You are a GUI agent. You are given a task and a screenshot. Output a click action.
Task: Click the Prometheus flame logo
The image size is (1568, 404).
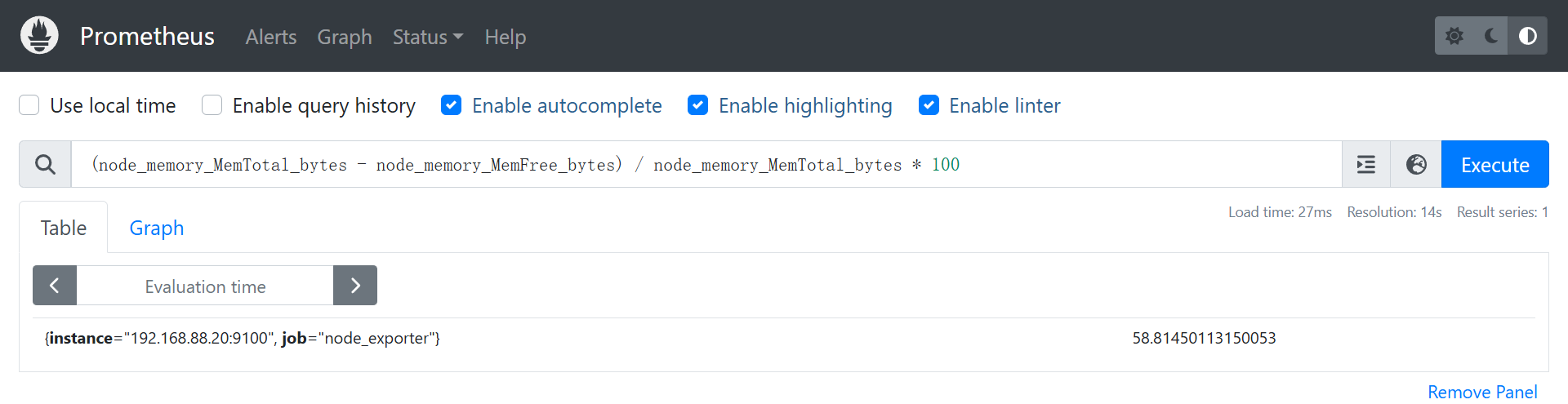pyautogui.click(x=39, y=36)
